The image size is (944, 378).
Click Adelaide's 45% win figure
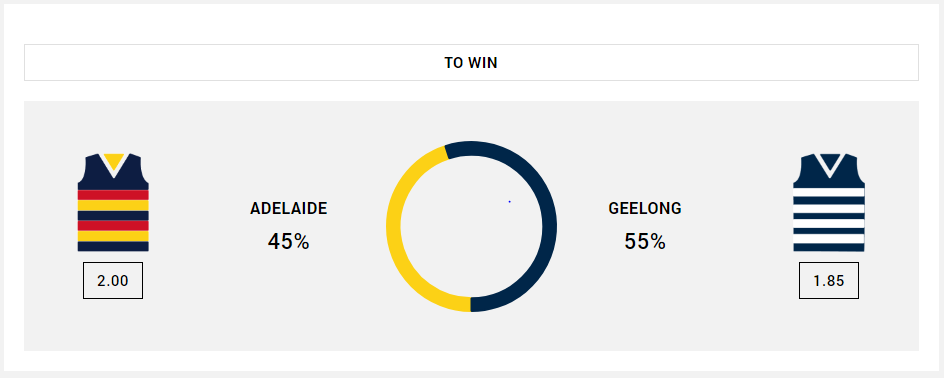[x=288, y=241]
